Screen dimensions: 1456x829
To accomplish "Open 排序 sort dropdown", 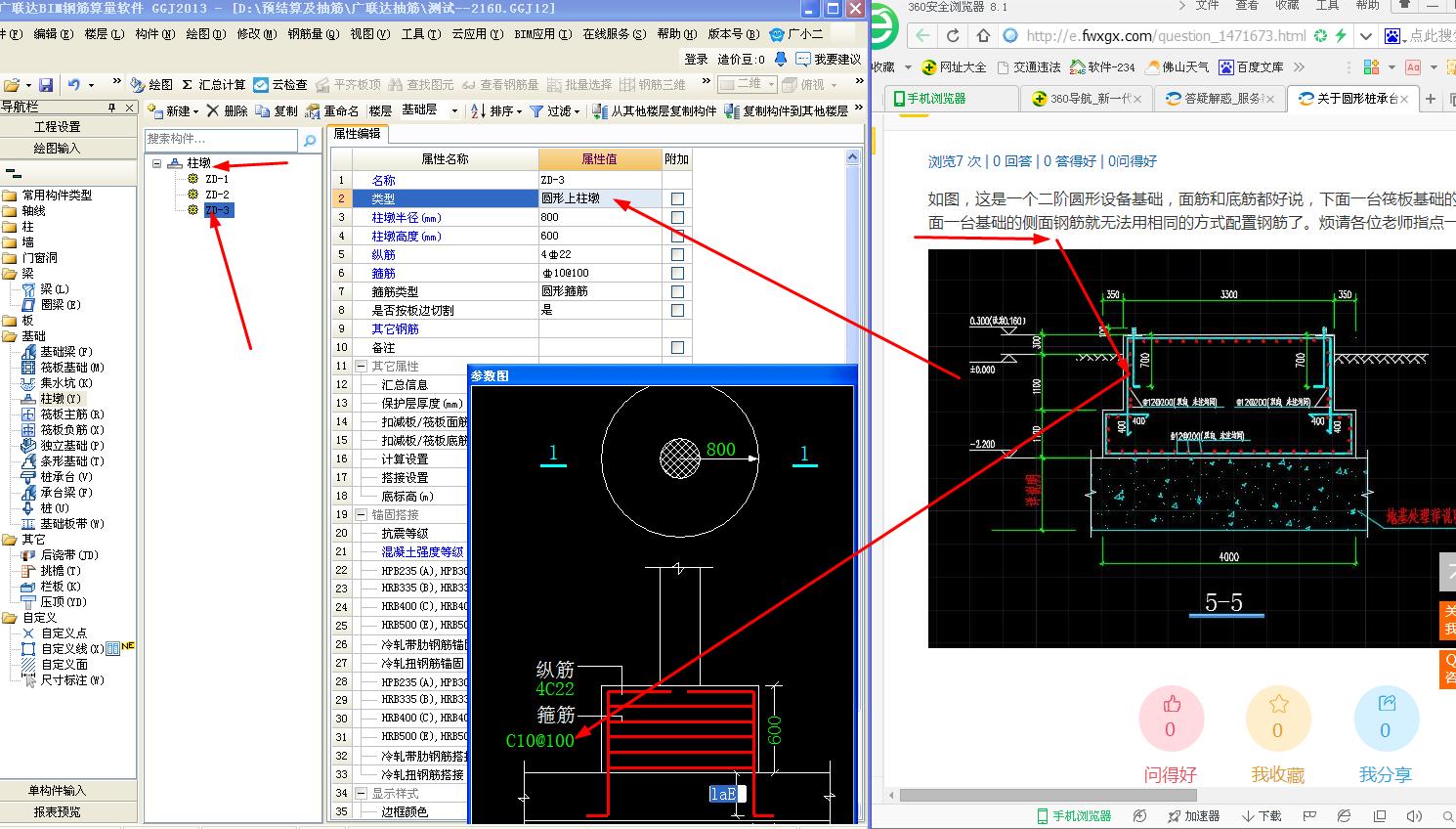I will [x=497, y=111].
